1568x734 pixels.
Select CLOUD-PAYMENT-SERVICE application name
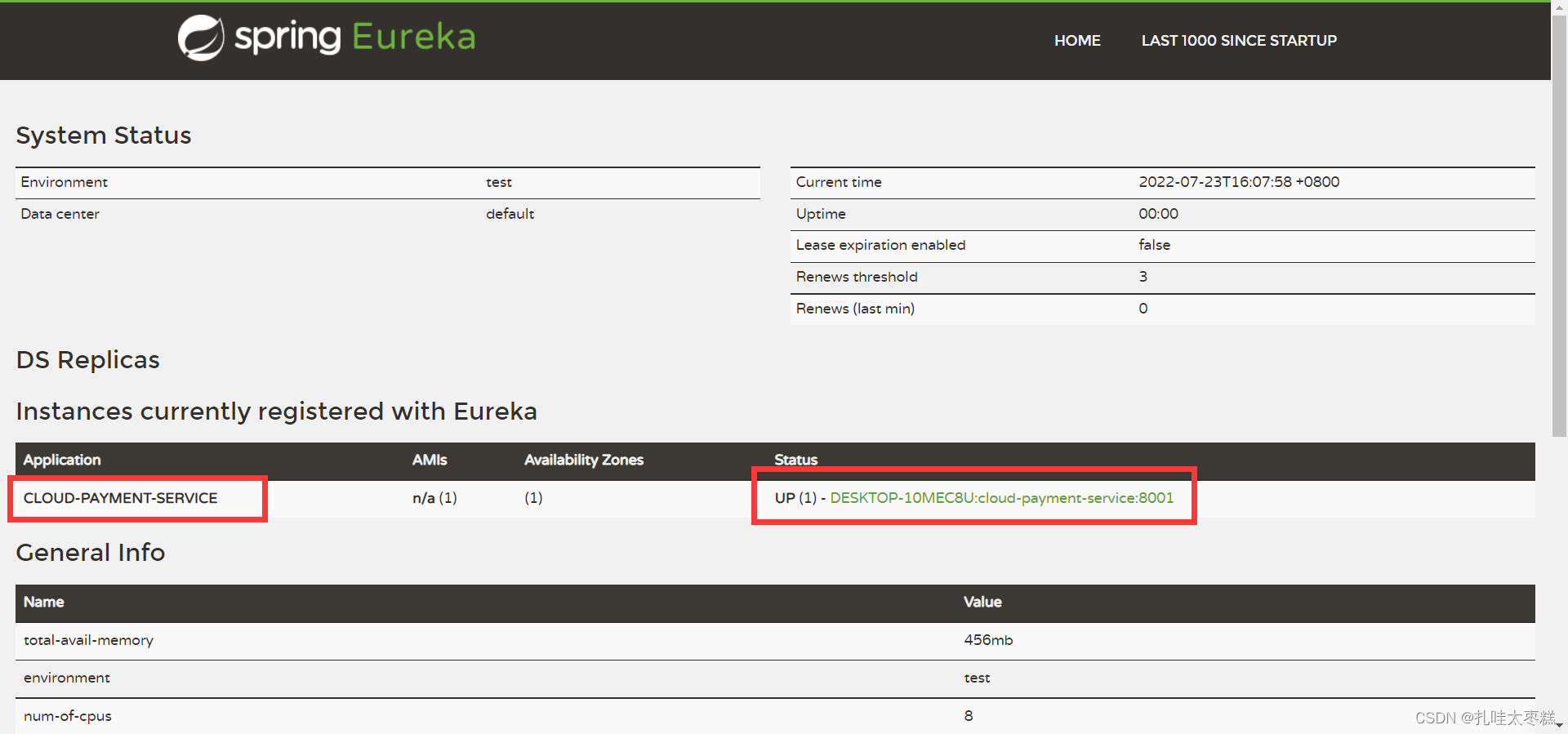tap(121, 498)
